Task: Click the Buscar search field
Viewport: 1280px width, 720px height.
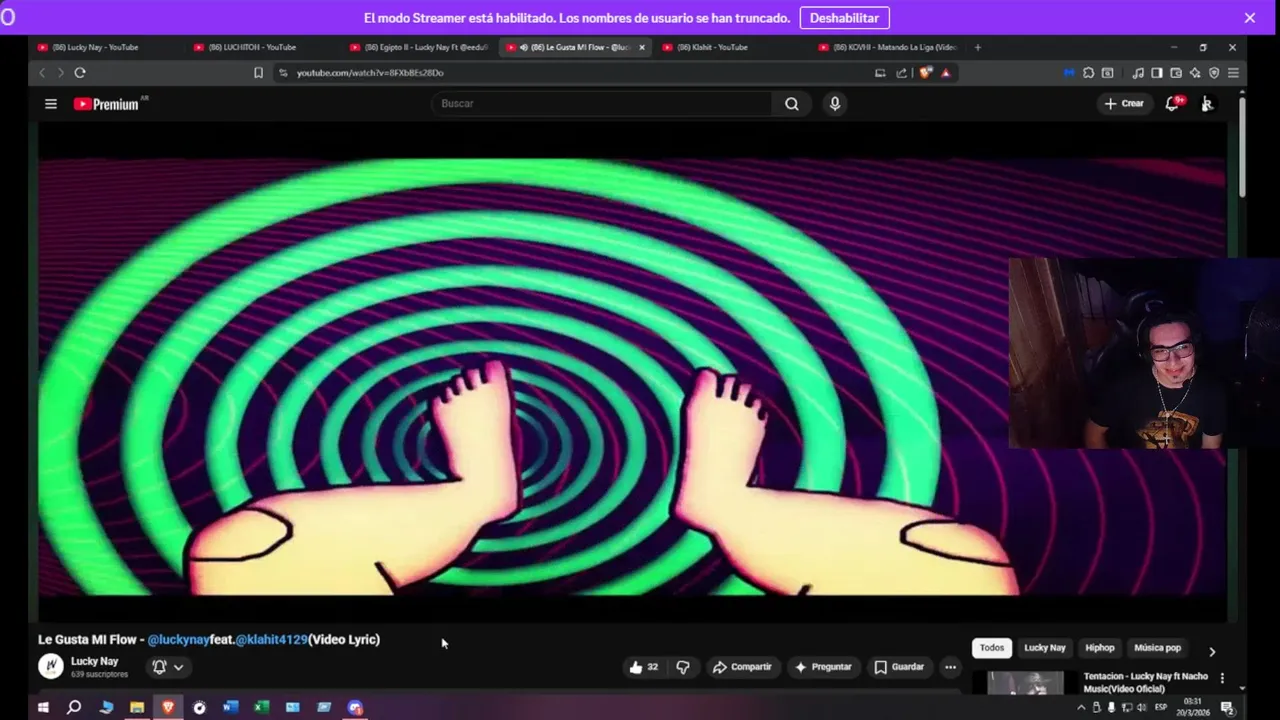Action: (x=601, y=103)
